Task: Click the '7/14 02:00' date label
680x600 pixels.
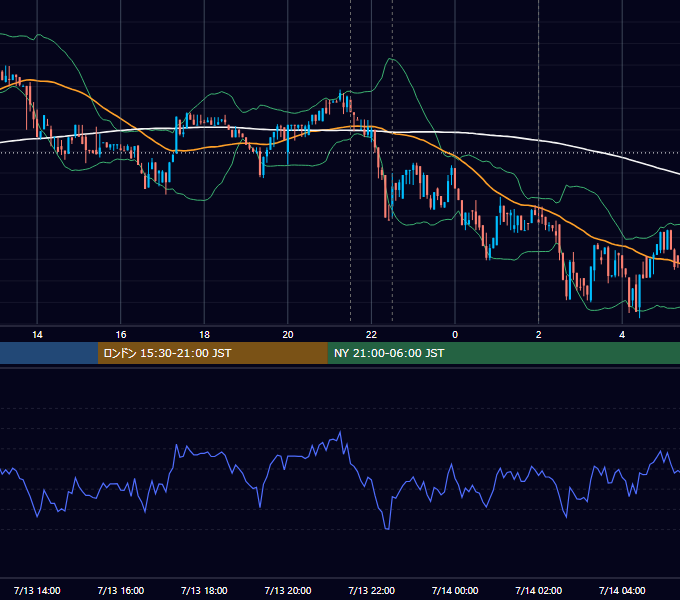Action: pos(539,590)
